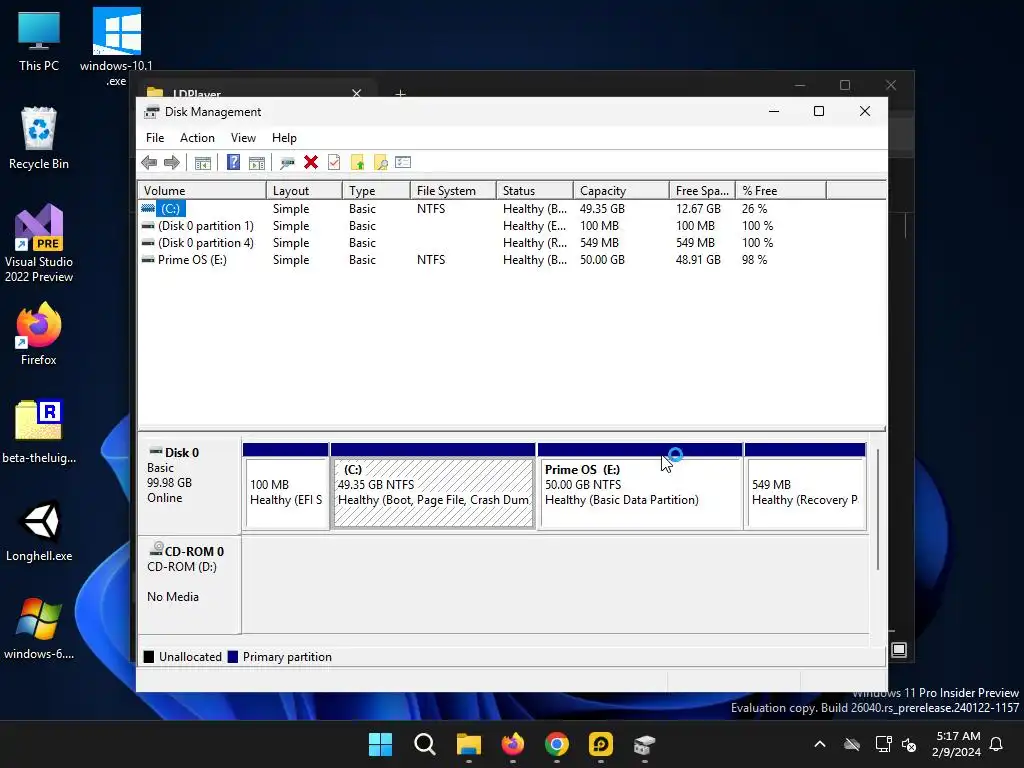Click the graphical view vertical scrollbar
The height and width of the screenshot is (768, 1024).
click(x=878, y=509)
